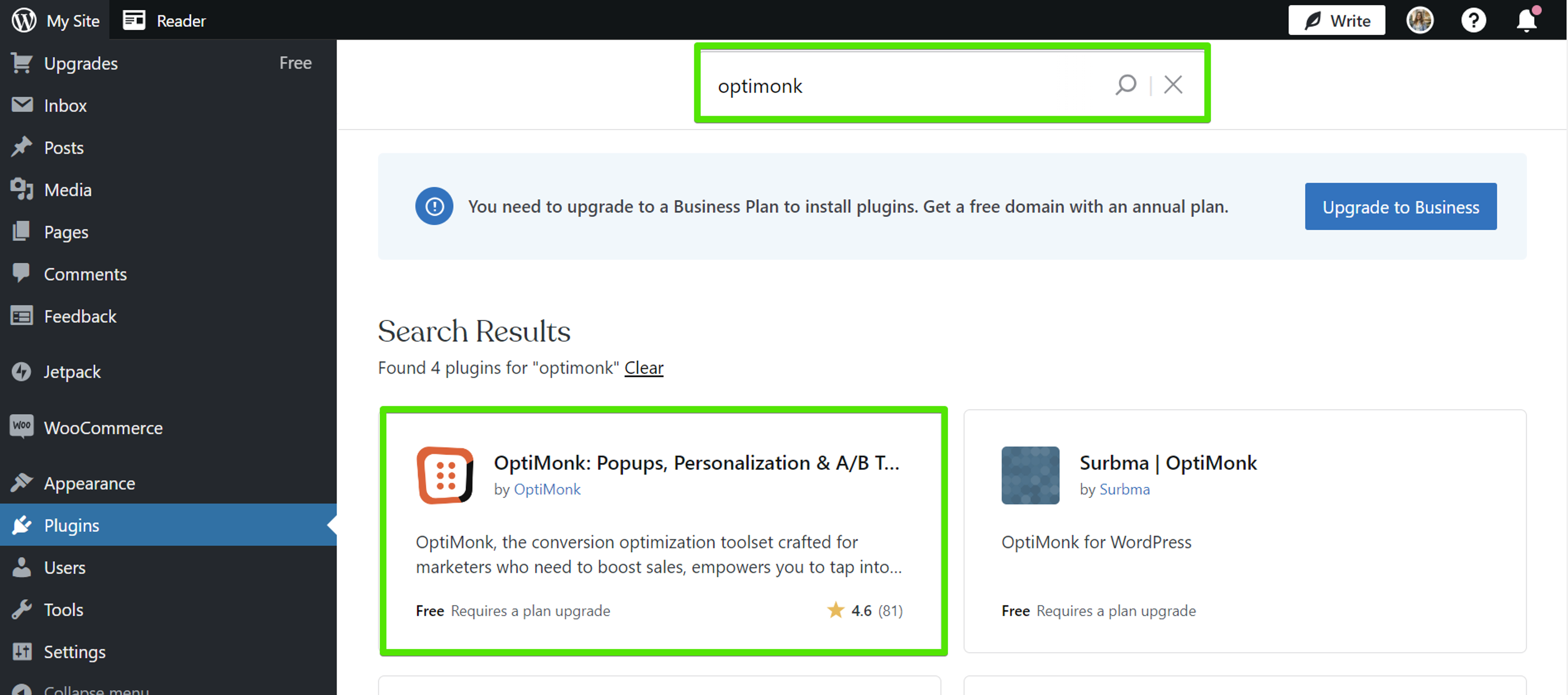Click the Users person icon
The width and height of the screenshot is (1568, 695).
coord(22,566)
